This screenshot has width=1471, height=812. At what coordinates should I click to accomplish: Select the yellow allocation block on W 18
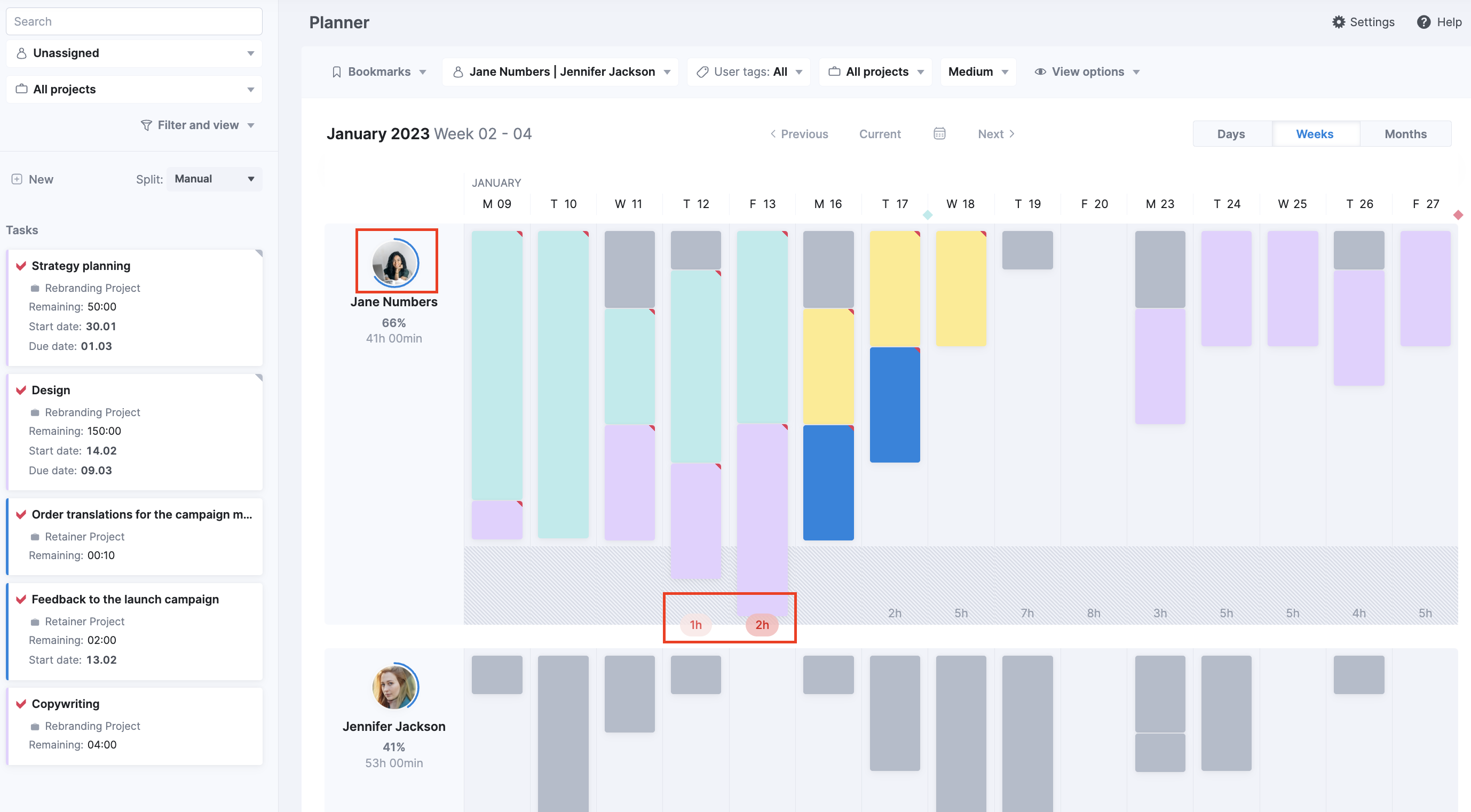(961, 289)
